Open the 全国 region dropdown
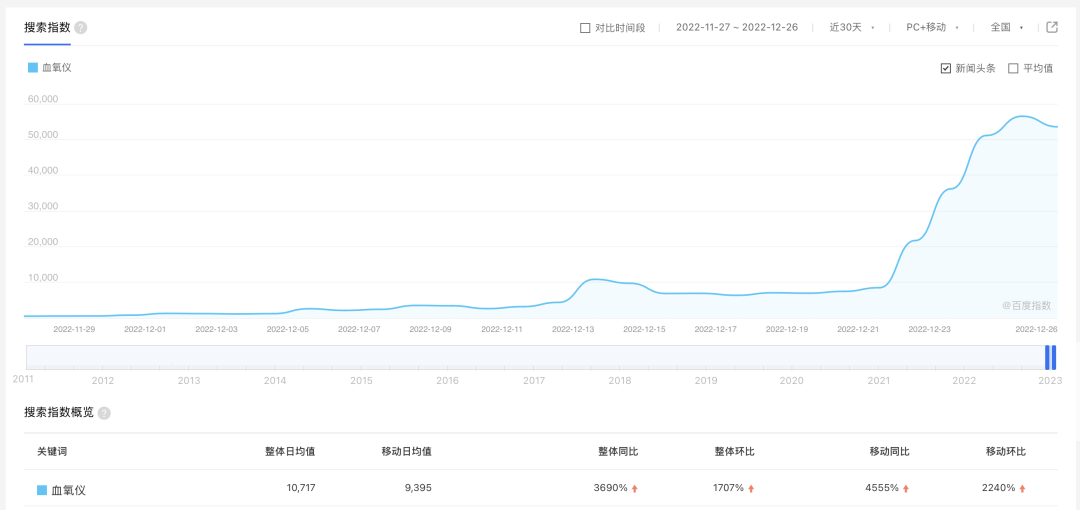 pos(1007,28)
